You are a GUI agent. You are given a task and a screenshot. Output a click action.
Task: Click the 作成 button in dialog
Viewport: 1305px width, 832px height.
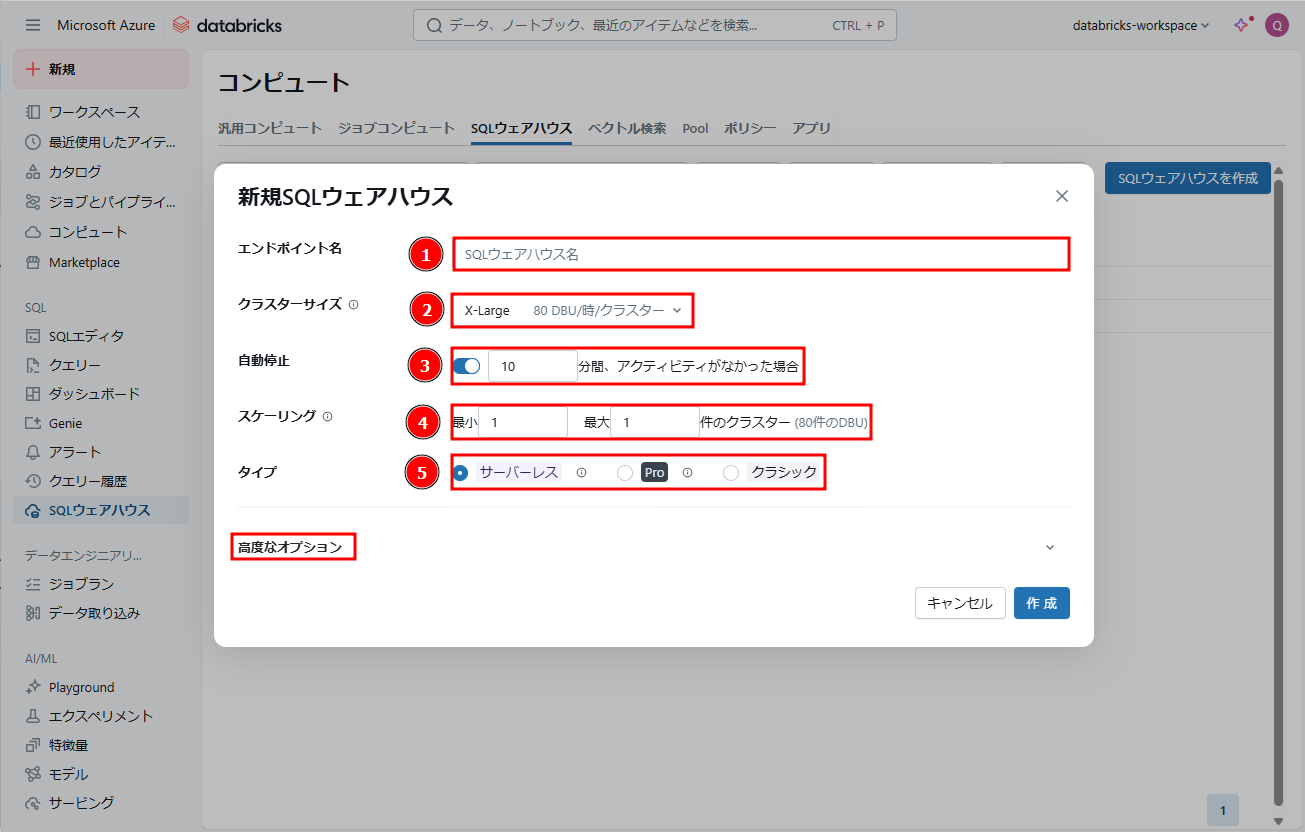click(x=1041, y=603)
